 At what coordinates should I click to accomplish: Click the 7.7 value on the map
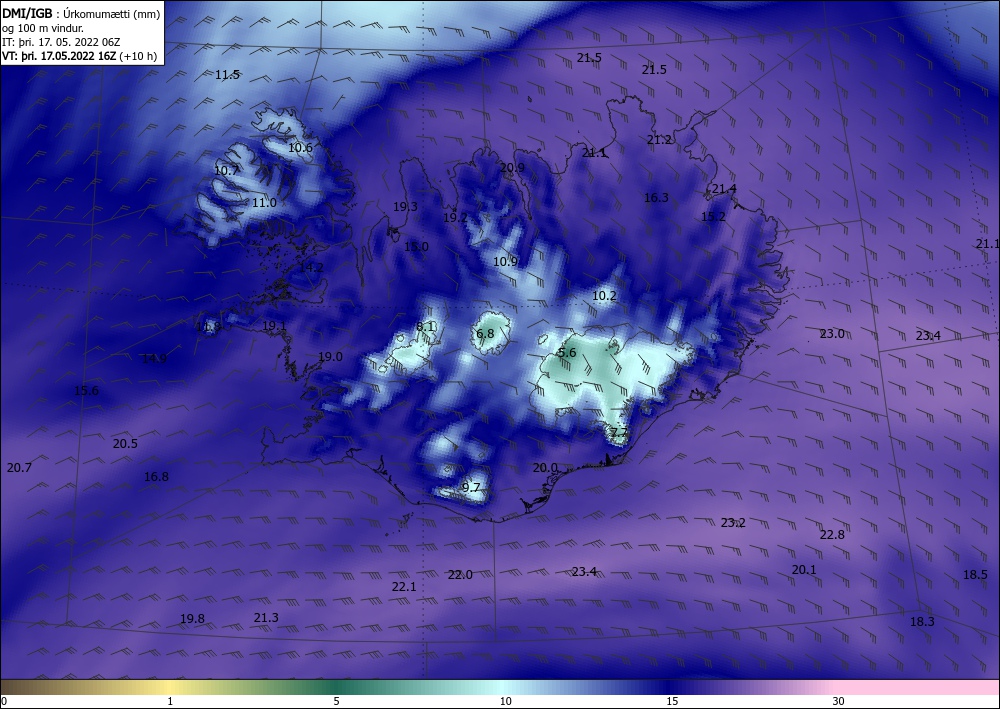[x=619, y=434]
